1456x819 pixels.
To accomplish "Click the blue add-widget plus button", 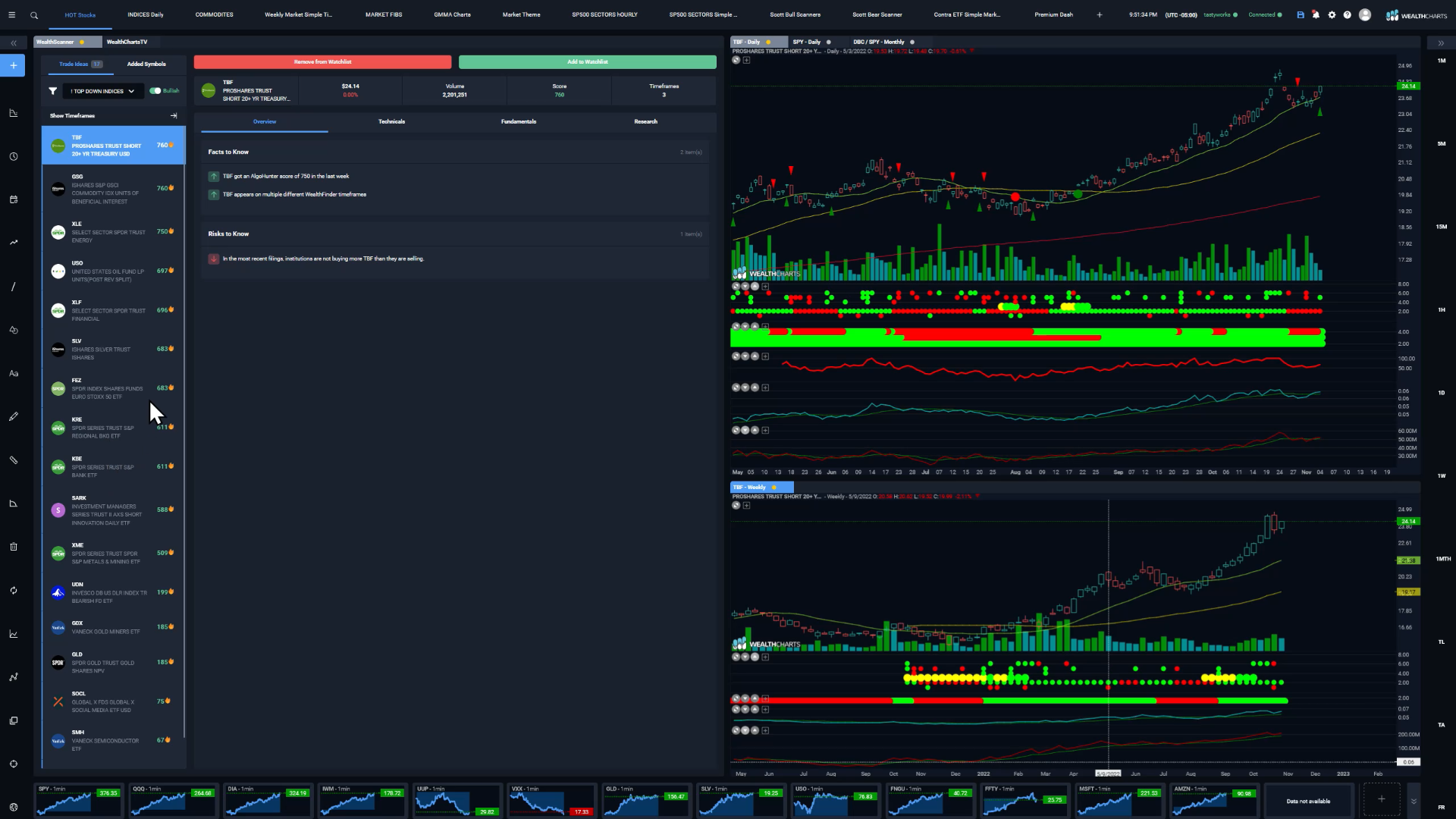I will [x=13, y=65].
